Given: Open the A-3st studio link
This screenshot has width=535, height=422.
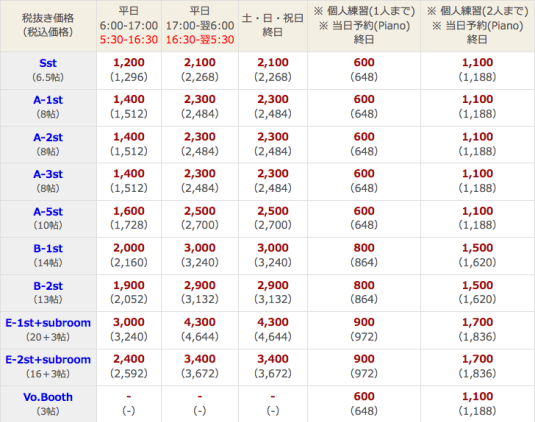Looking at the screenshot, I should 48,174.
